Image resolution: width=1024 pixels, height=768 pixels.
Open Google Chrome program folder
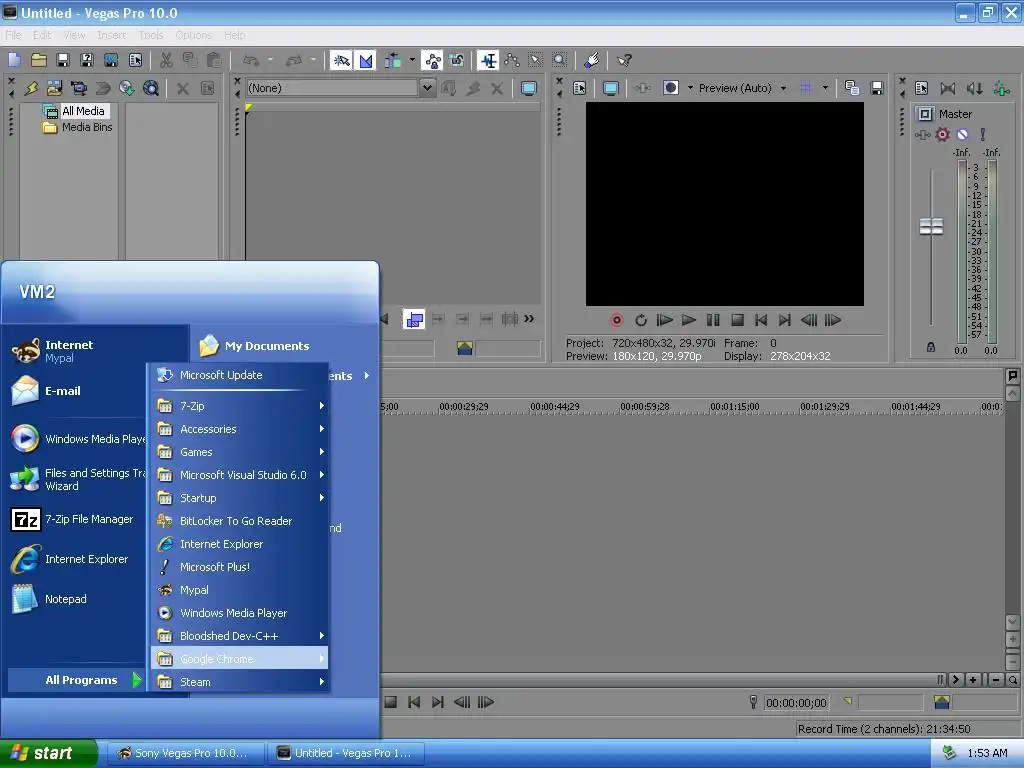(239, 658)
